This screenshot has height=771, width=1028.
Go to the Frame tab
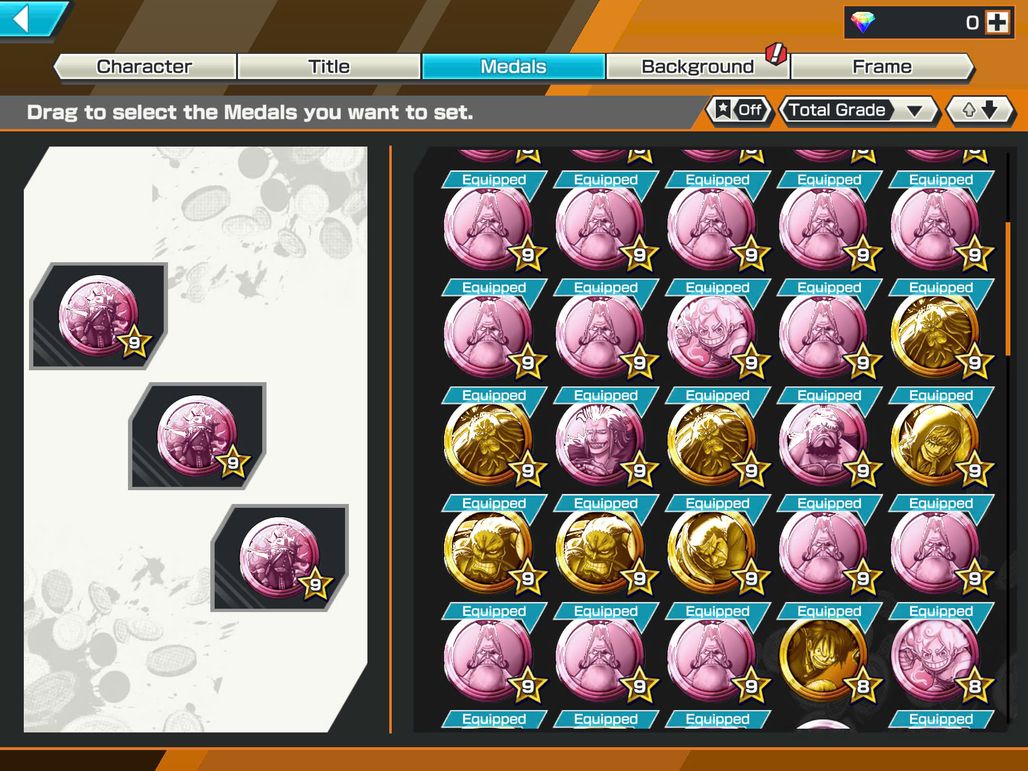(x=882, y=66)
